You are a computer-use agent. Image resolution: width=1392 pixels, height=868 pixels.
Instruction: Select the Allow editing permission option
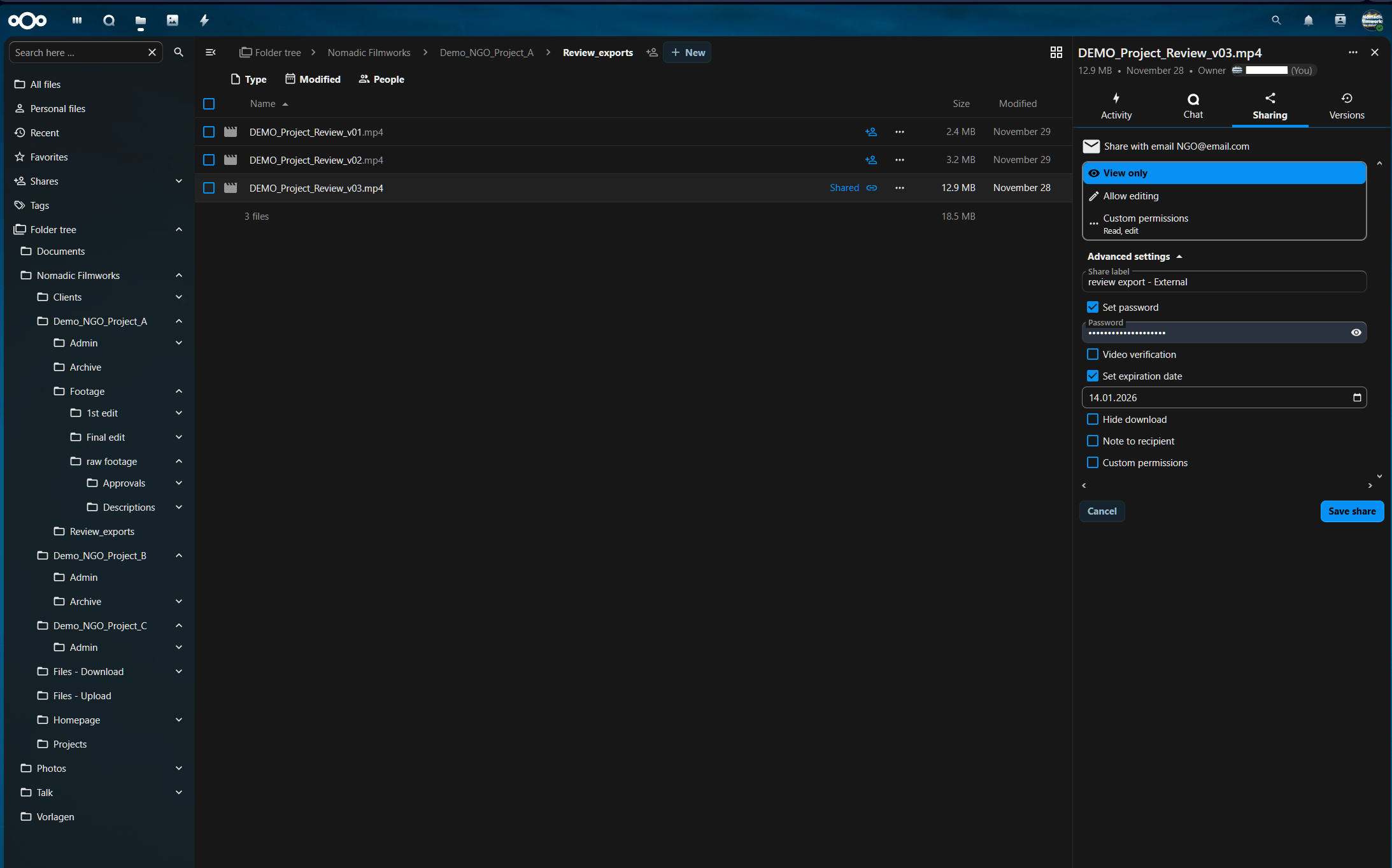tap(1130, 196)
